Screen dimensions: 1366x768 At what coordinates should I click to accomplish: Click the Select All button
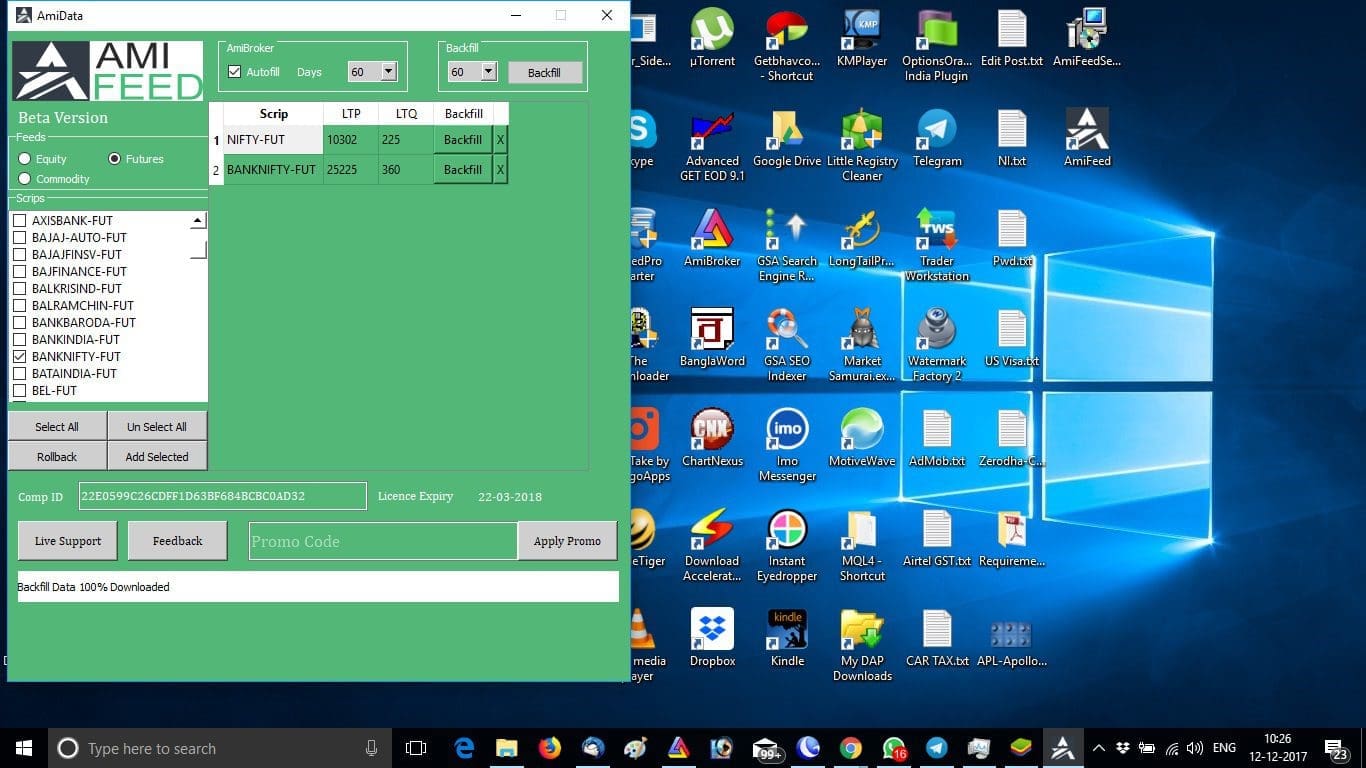57,427
